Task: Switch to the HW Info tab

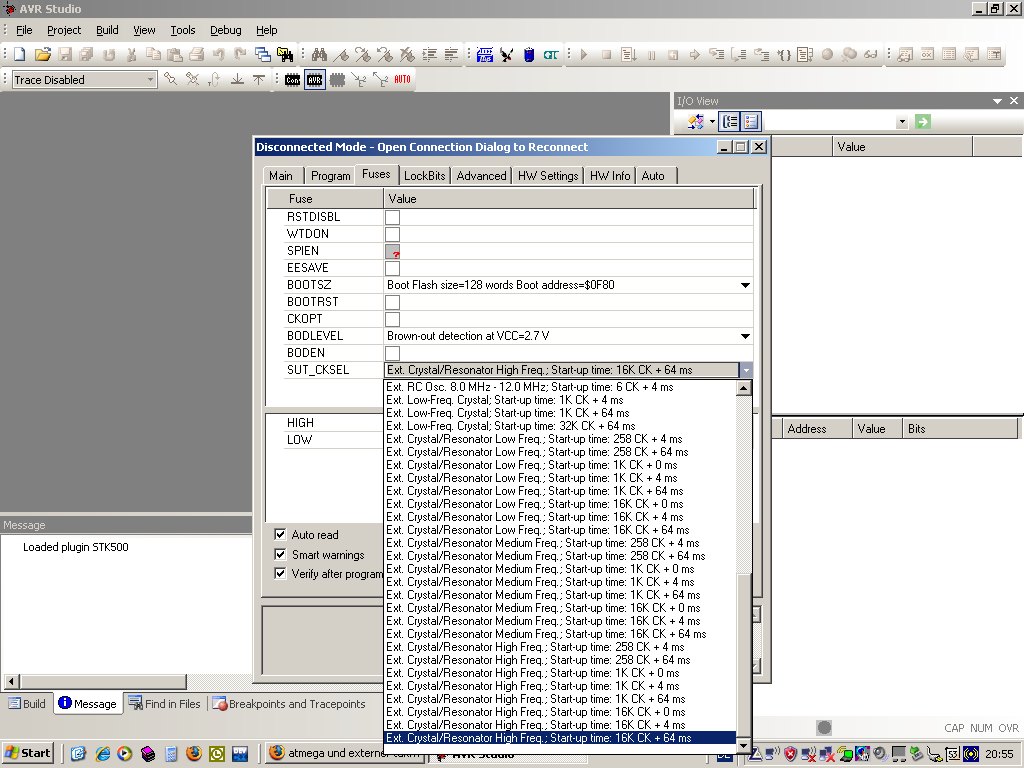Action: click(x=610, y=176)
